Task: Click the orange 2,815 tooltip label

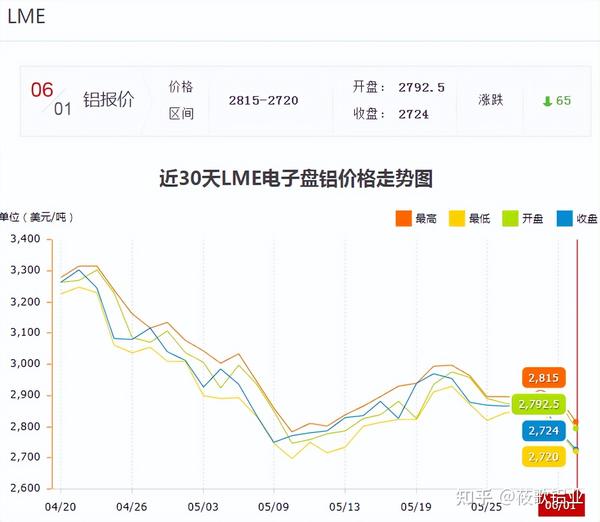Action: (543, 378)
